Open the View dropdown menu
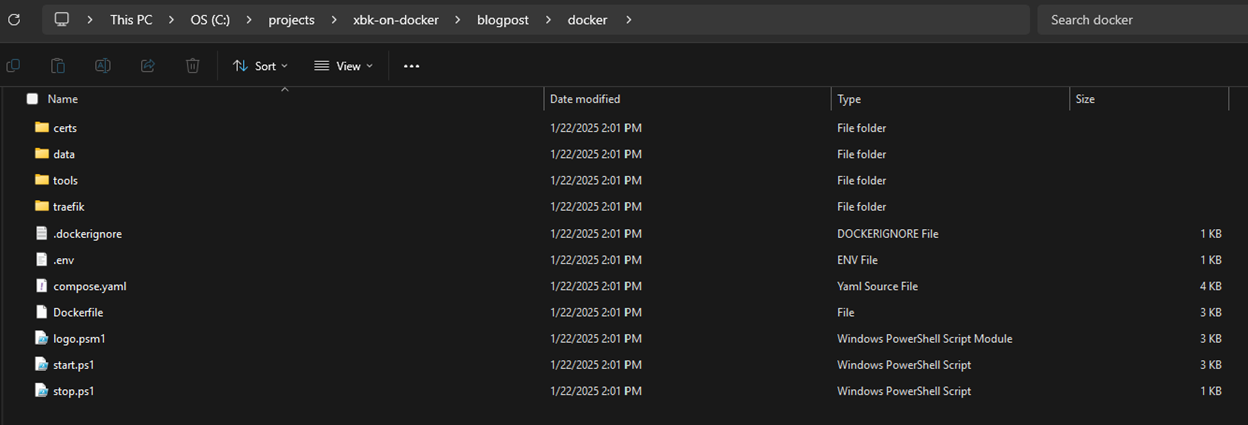Viewport: 1248px width, 425px height. coord(343,66)
